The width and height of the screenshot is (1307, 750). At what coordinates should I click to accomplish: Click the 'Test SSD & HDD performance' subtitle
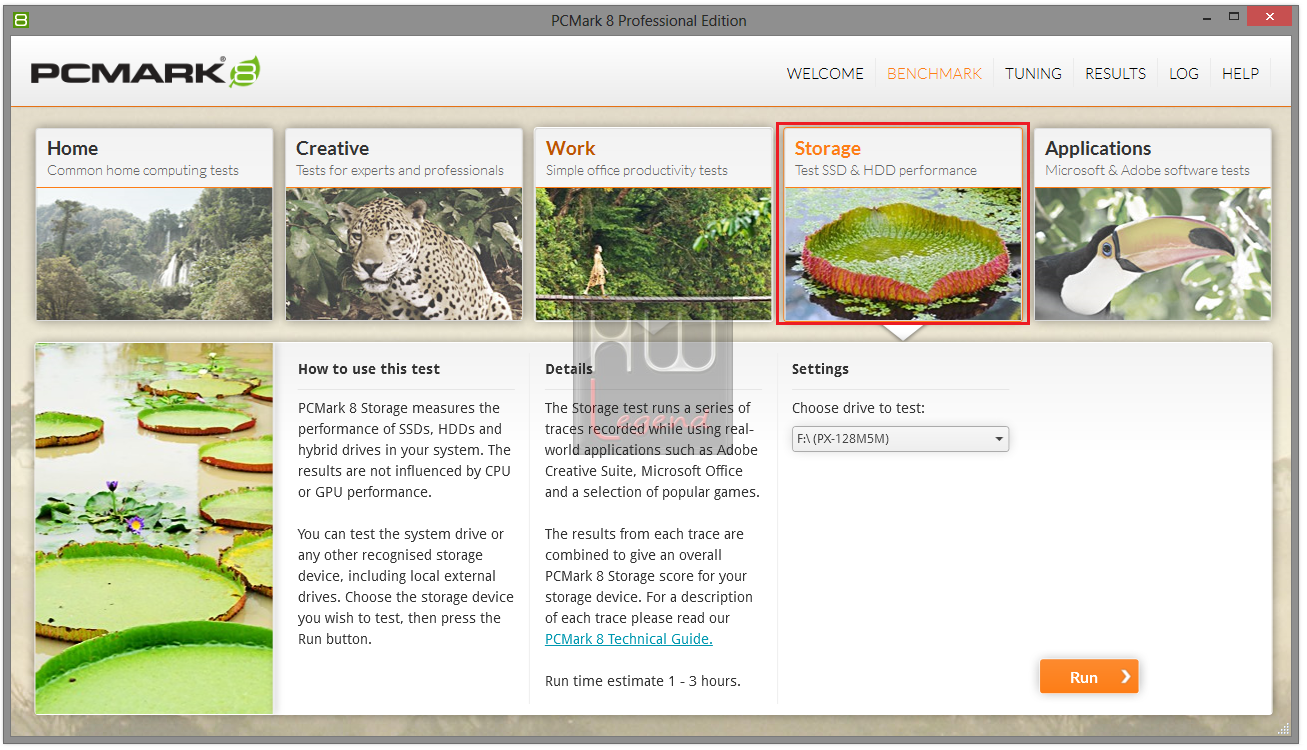[x=886, y=170]
